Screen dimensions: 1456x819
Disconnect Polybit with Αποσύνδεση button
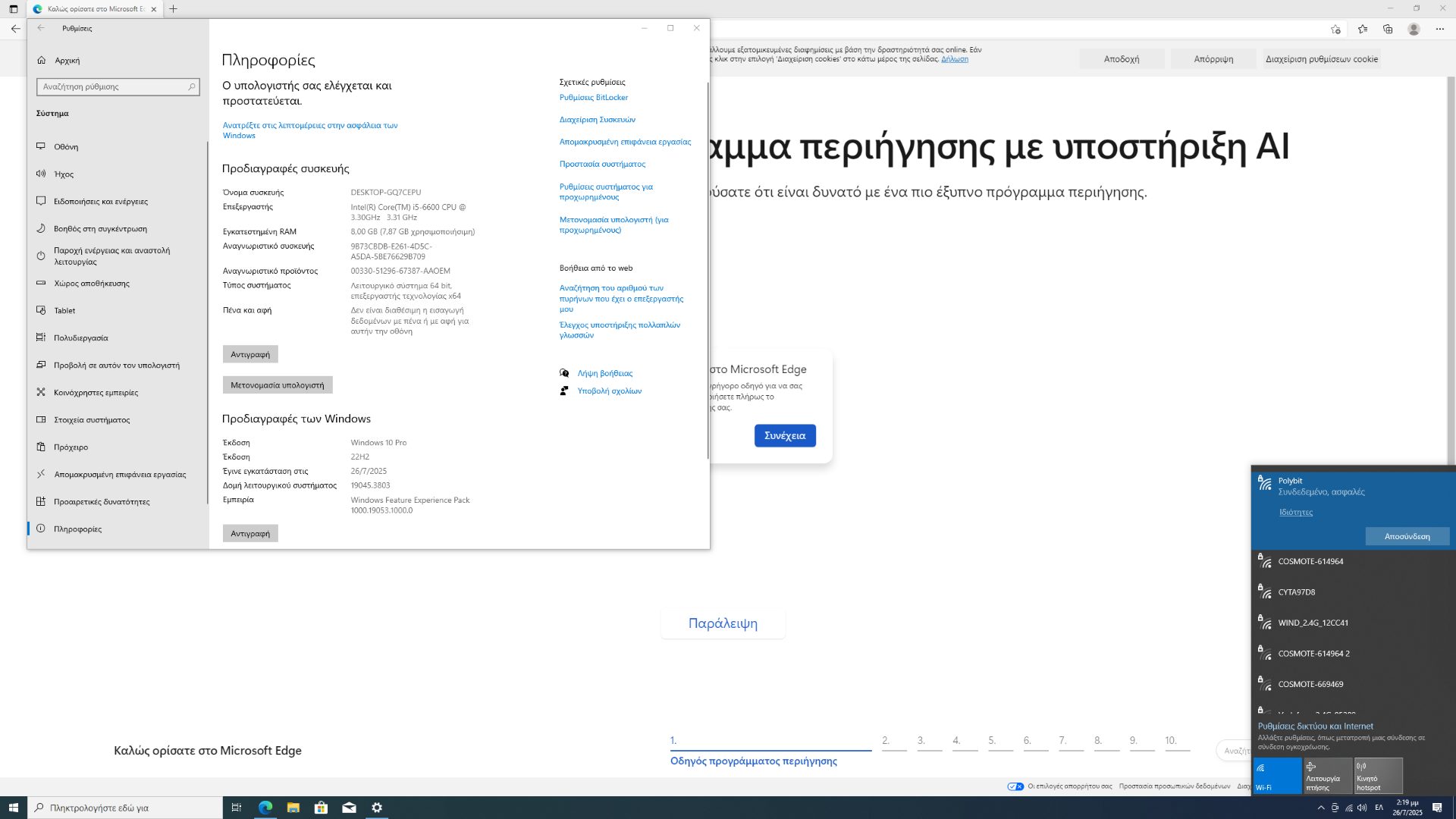pyautogui.click(x=1407, y=536)
